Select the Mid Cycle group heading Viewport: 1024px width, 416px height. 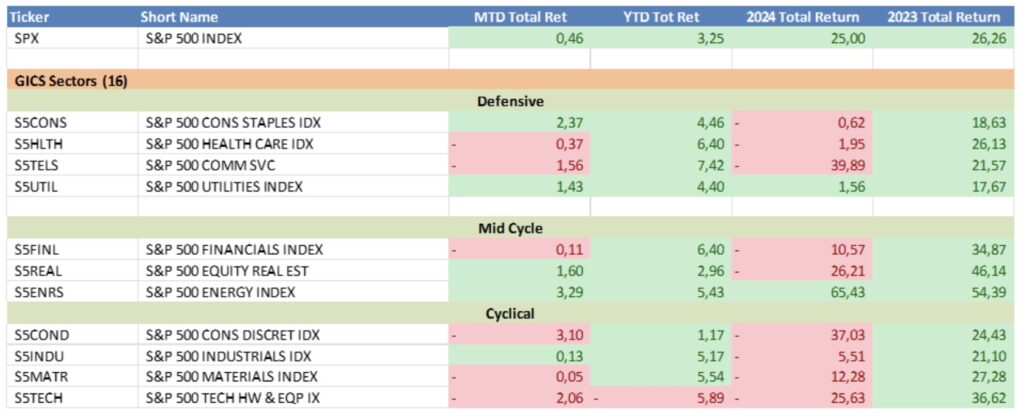pyautogui.click(x=510, y=228)
